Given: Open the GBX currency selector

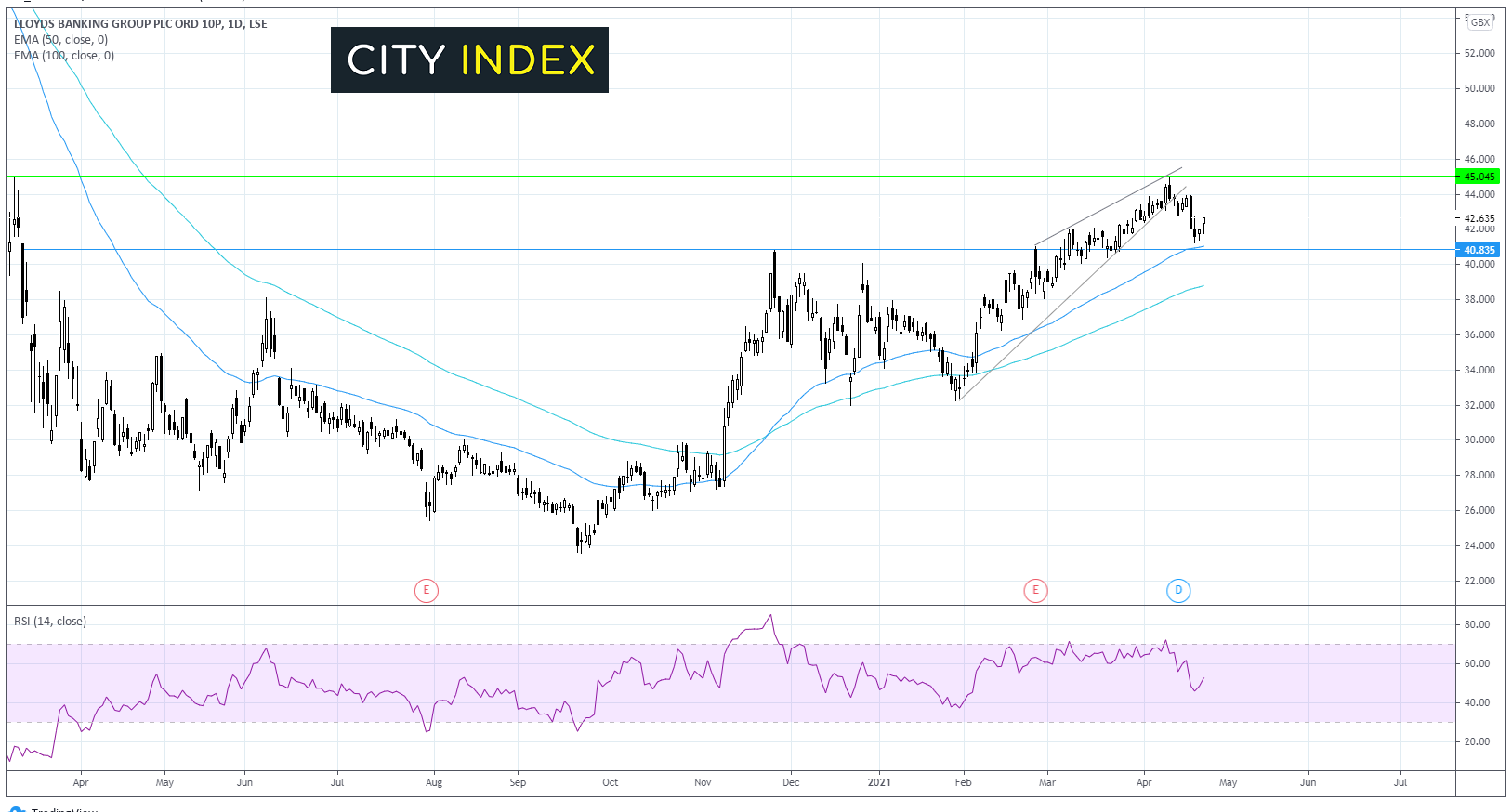Looking at the screenshot, I should pos(1480,22).
